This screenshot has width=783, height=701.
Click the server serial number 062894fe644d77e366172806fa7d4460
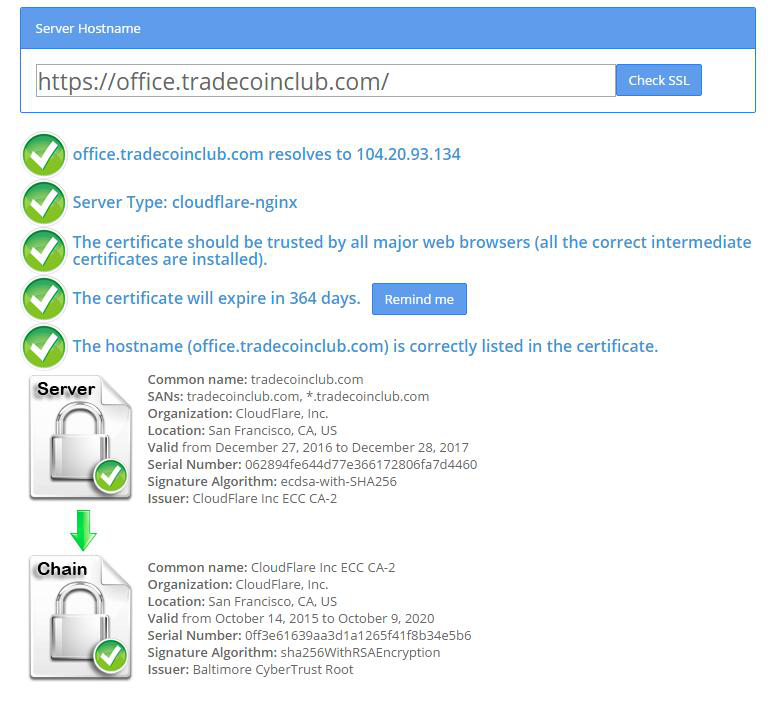(x=361, y=464)
